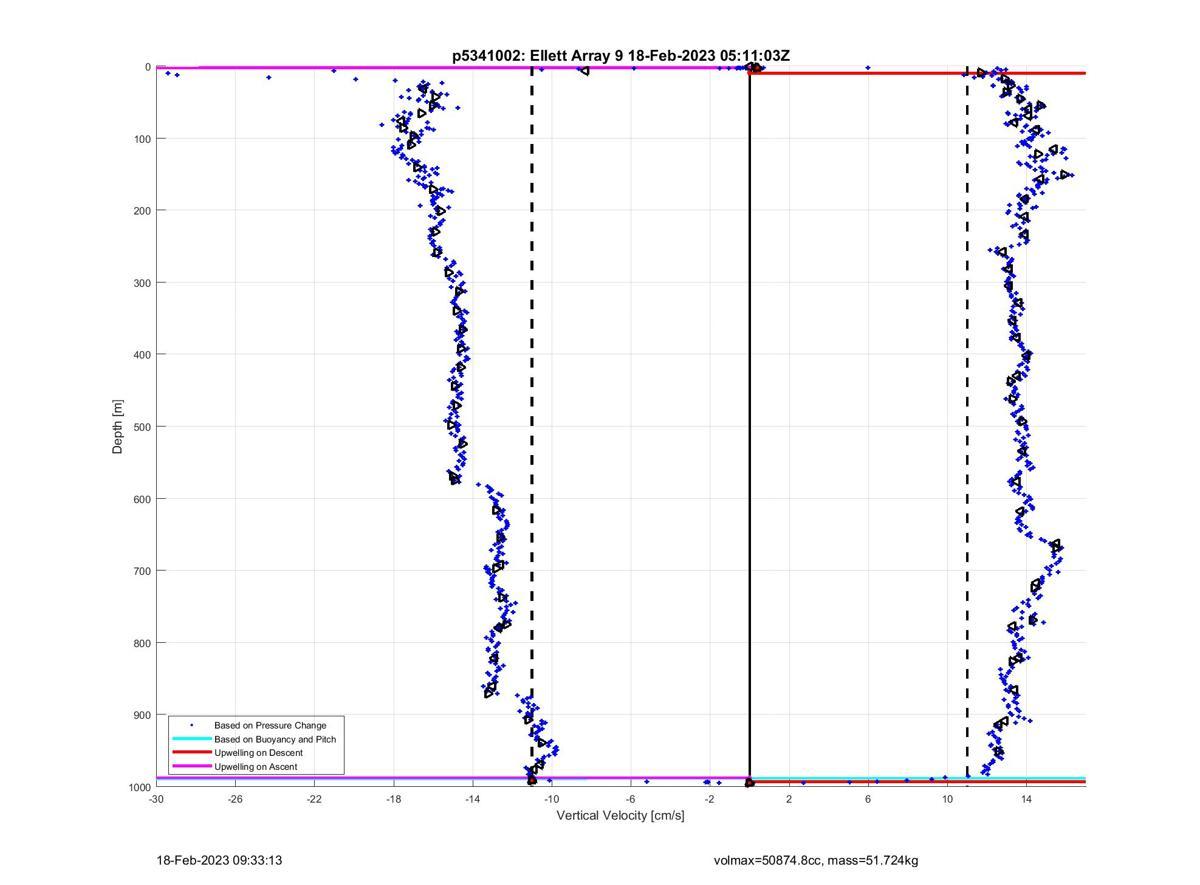Image resolution: width=1200 pixels, height=885 pixels.
Task: Click the 'Depth [m]' axis label
Action: [x=118, y=427]
